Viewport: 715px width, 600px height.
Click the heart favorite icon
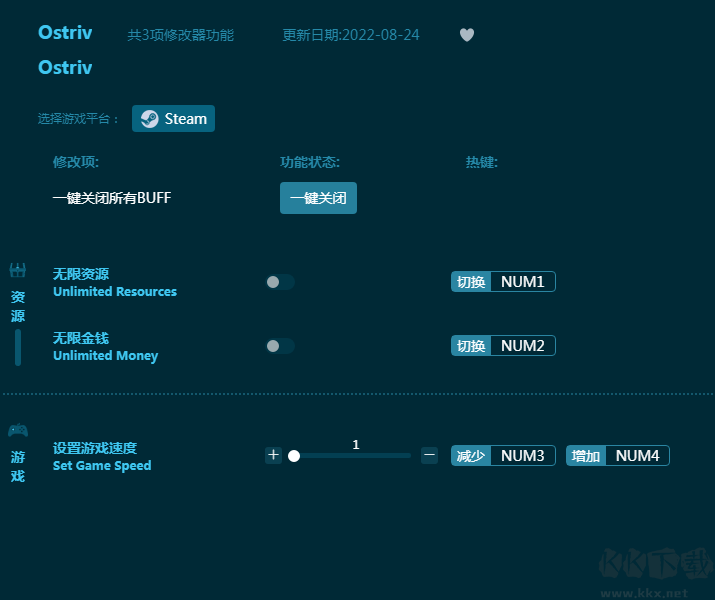point(466,35)
